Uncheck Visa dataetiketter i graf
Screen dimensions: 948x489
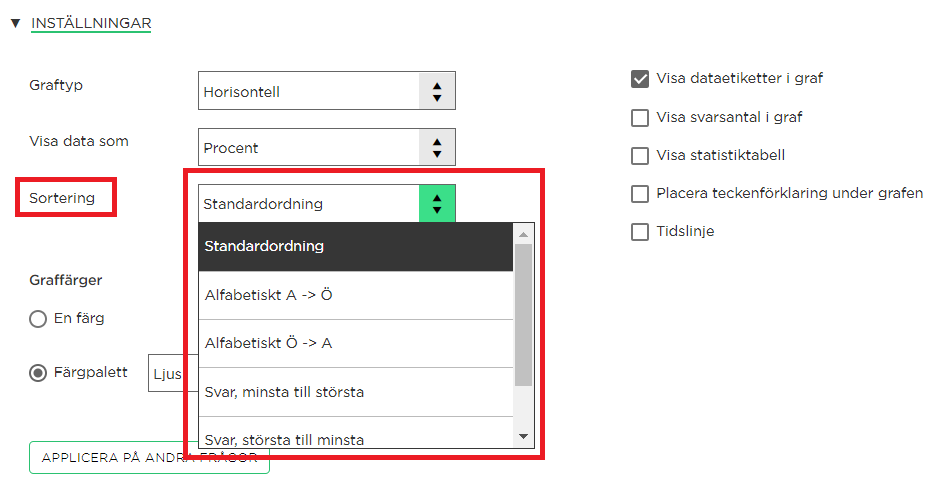[x=640, y=79]
